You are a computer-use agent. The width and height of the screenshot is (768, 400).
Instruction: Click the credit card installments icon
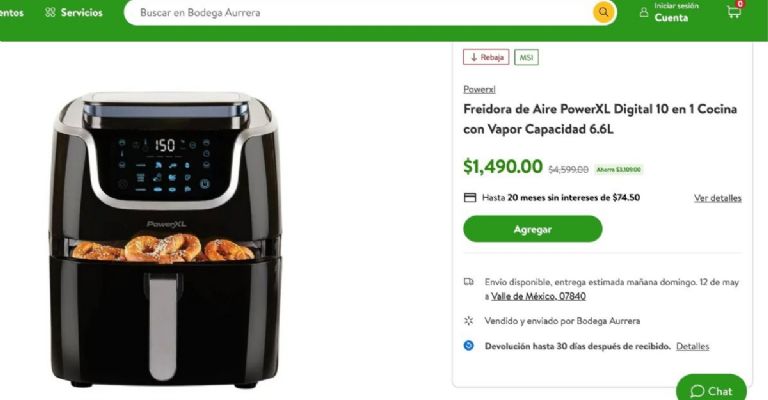[x=470, y=197]
